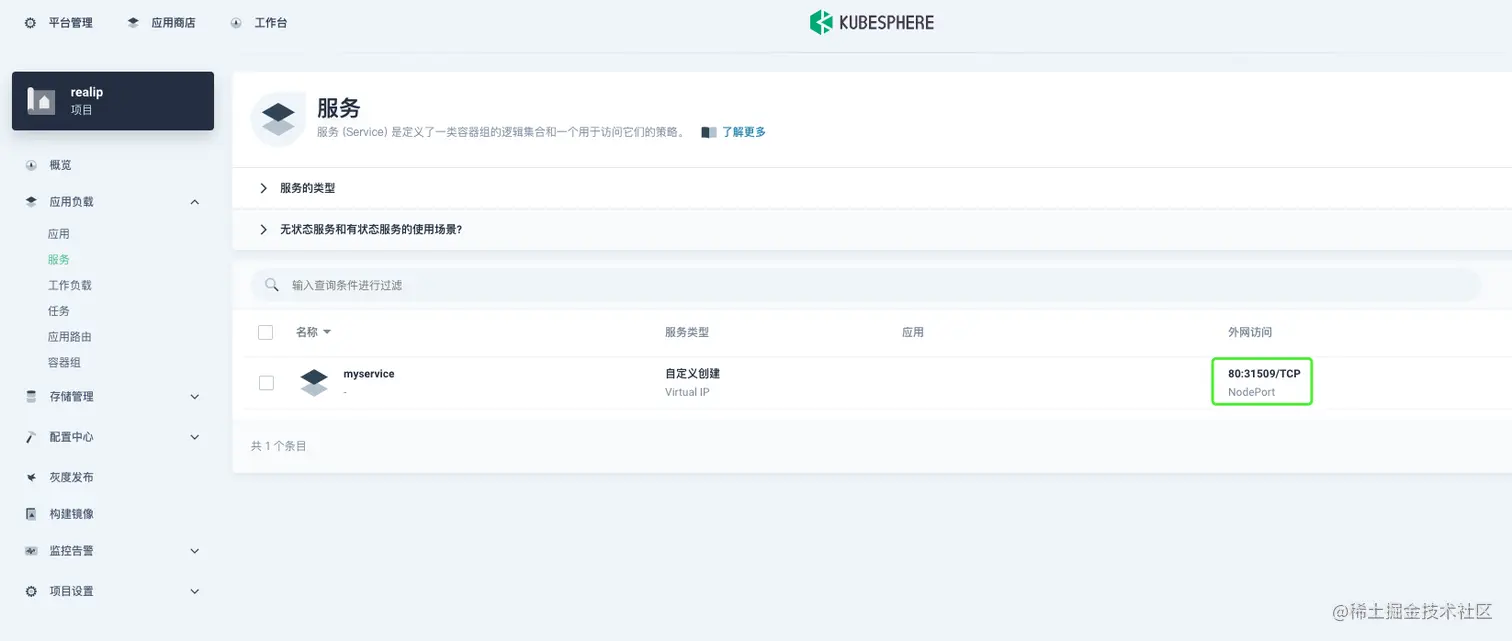Screen dimensions: 1512x641
Task: Click the 共 1 个条目 footer text
Action: click(279, 446)
